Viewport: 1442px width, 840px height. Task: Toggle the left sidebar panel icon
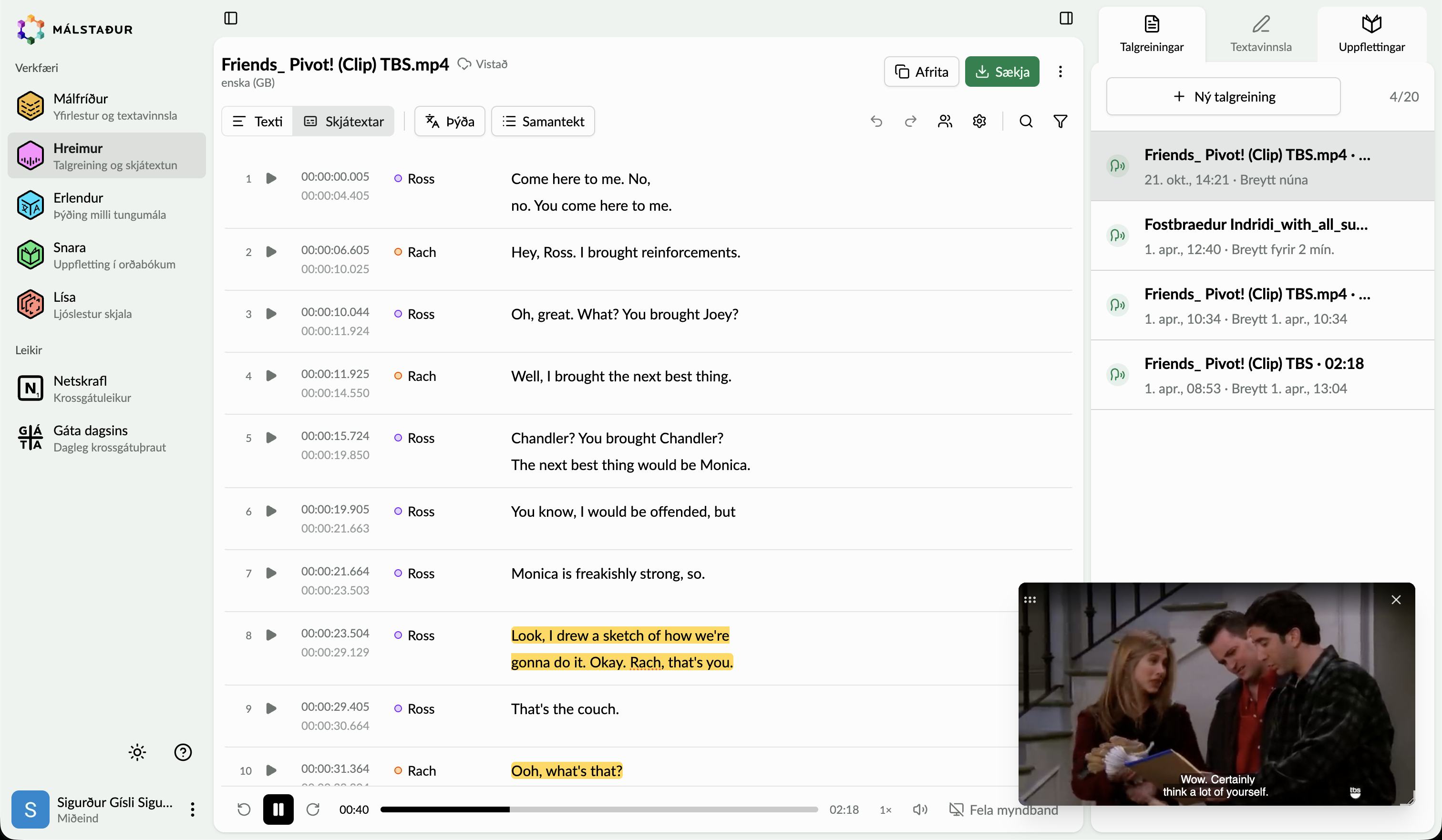231,18
